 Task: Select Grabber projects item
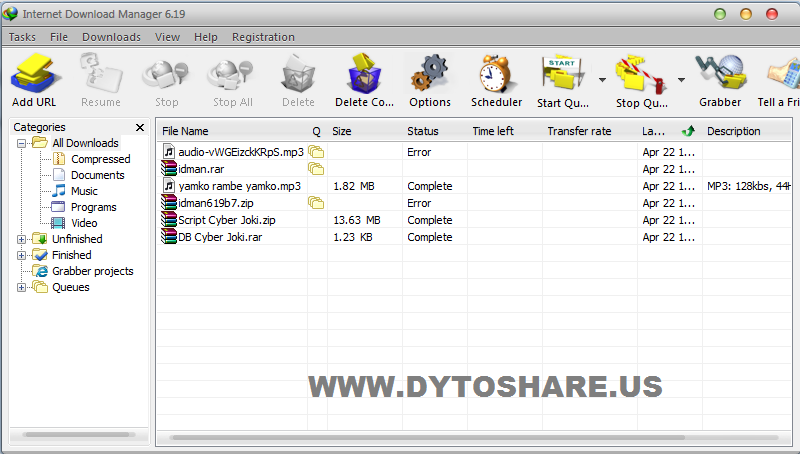(92, 271)
